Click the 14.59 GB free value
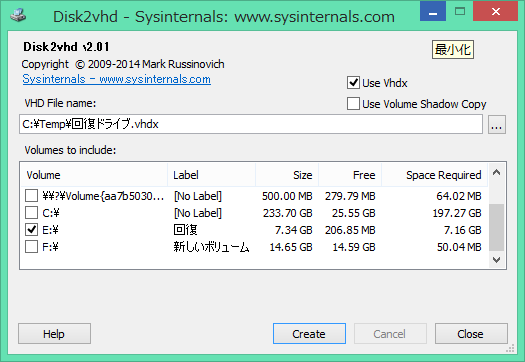Image resolution: width=525 pixels, height=362 pixels. tap(354, 247)
